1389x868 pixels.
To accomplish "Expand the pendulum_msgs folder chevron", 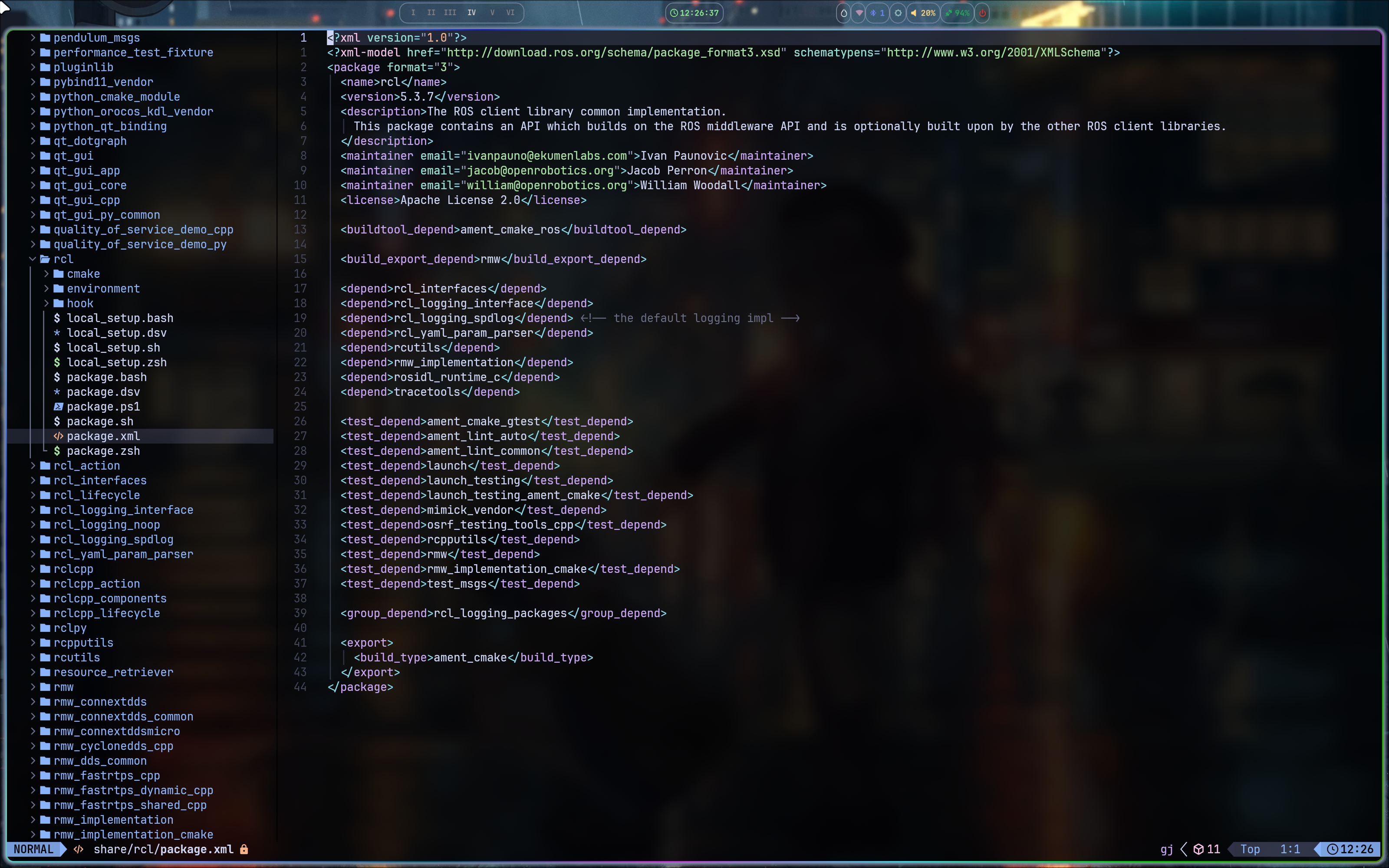I will [33, 38].
